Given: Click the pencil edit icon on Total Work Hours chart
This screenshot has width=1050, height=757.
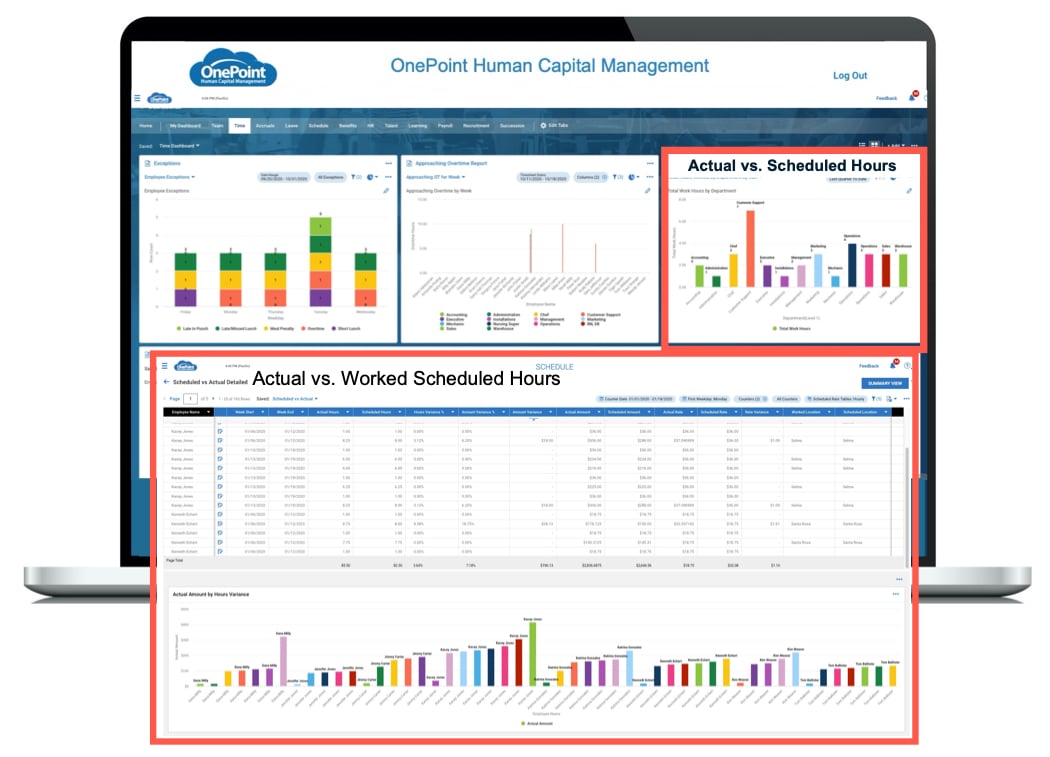Looking at the screenshot, I should pos(908,191).
